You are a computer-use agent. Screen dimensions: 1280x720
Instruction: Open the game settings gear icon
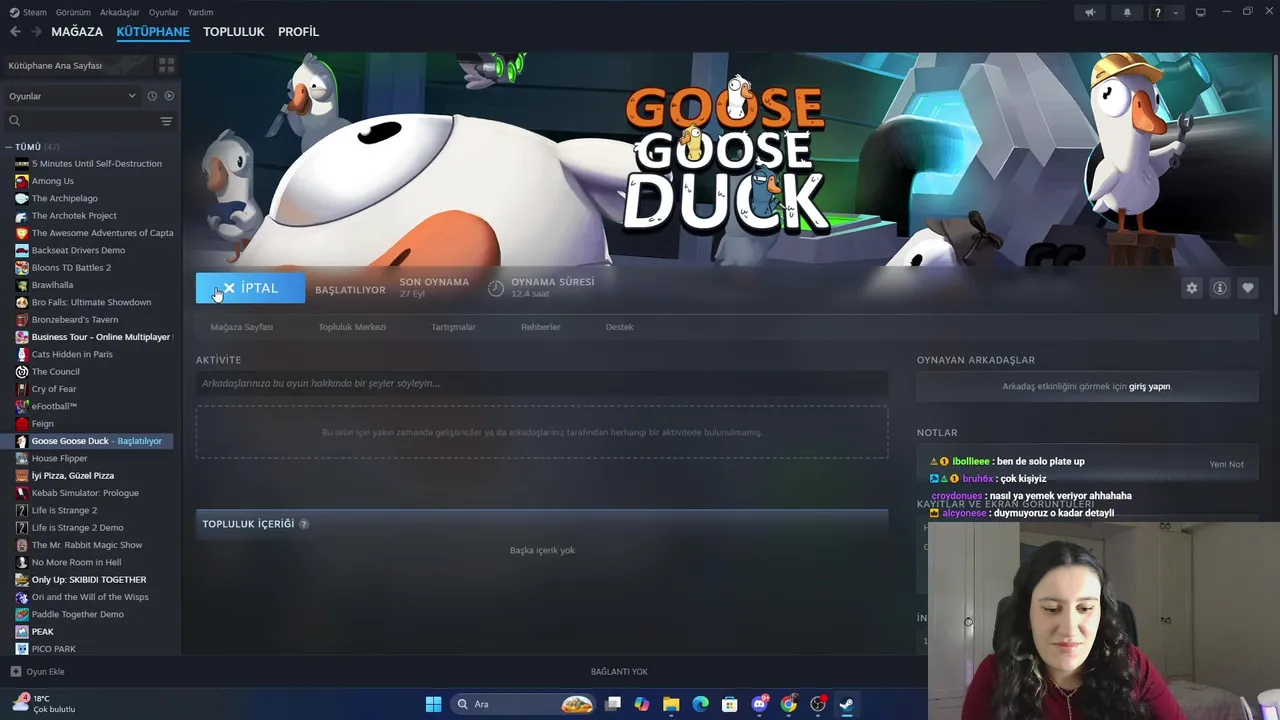pos(1191,288)
